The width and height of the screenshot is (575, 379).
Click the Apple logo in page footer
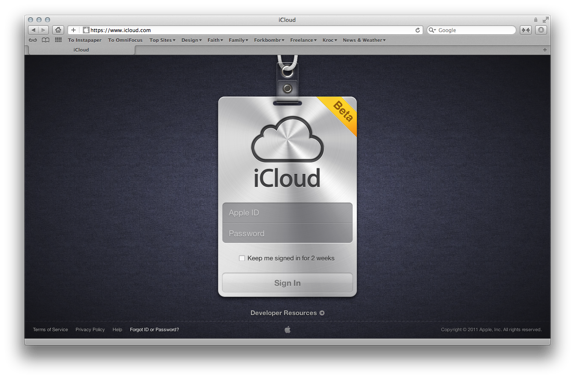(288, 330)
